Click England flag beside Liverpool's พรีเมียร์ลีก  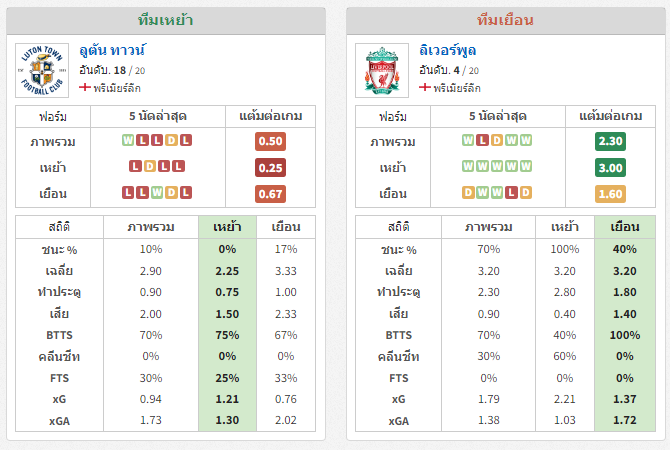[x=425, y=88]
